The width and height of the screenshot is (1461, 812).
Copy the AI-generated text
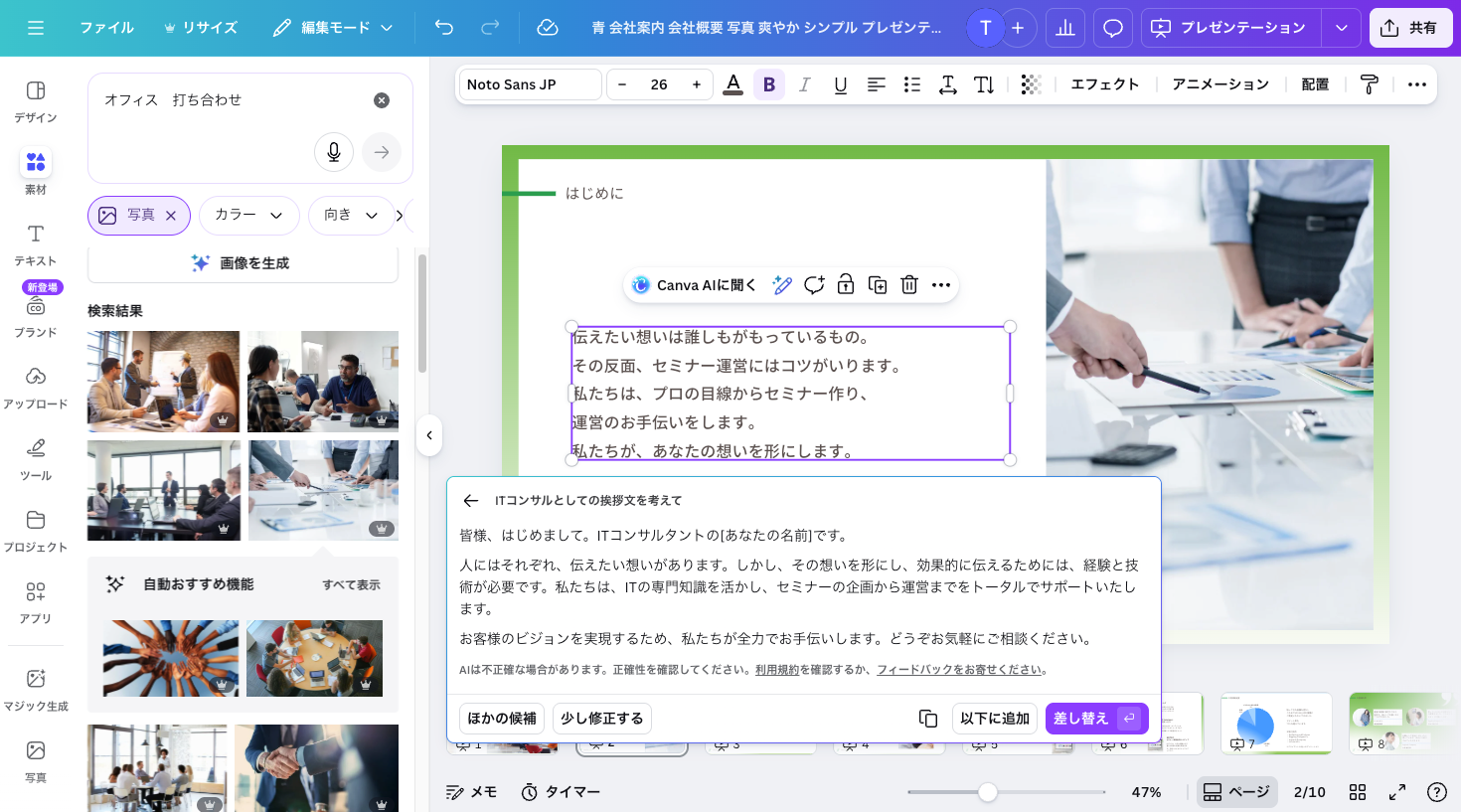927,719
